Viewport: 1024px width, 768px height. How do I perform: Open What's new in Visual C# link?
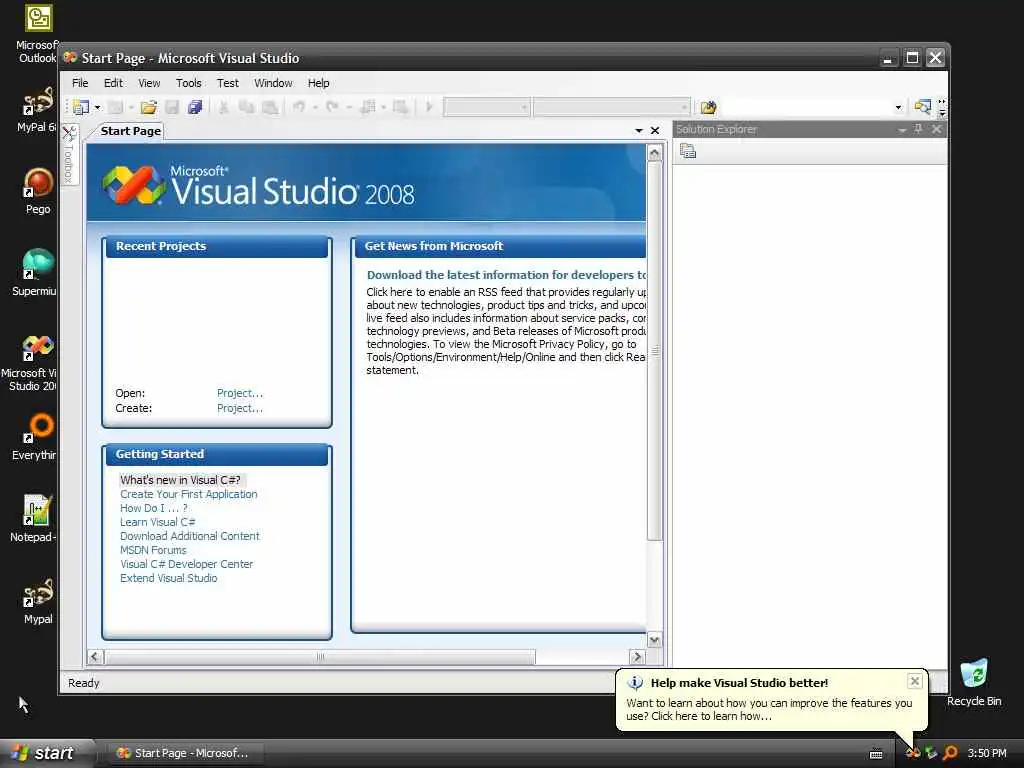(180, 480)
